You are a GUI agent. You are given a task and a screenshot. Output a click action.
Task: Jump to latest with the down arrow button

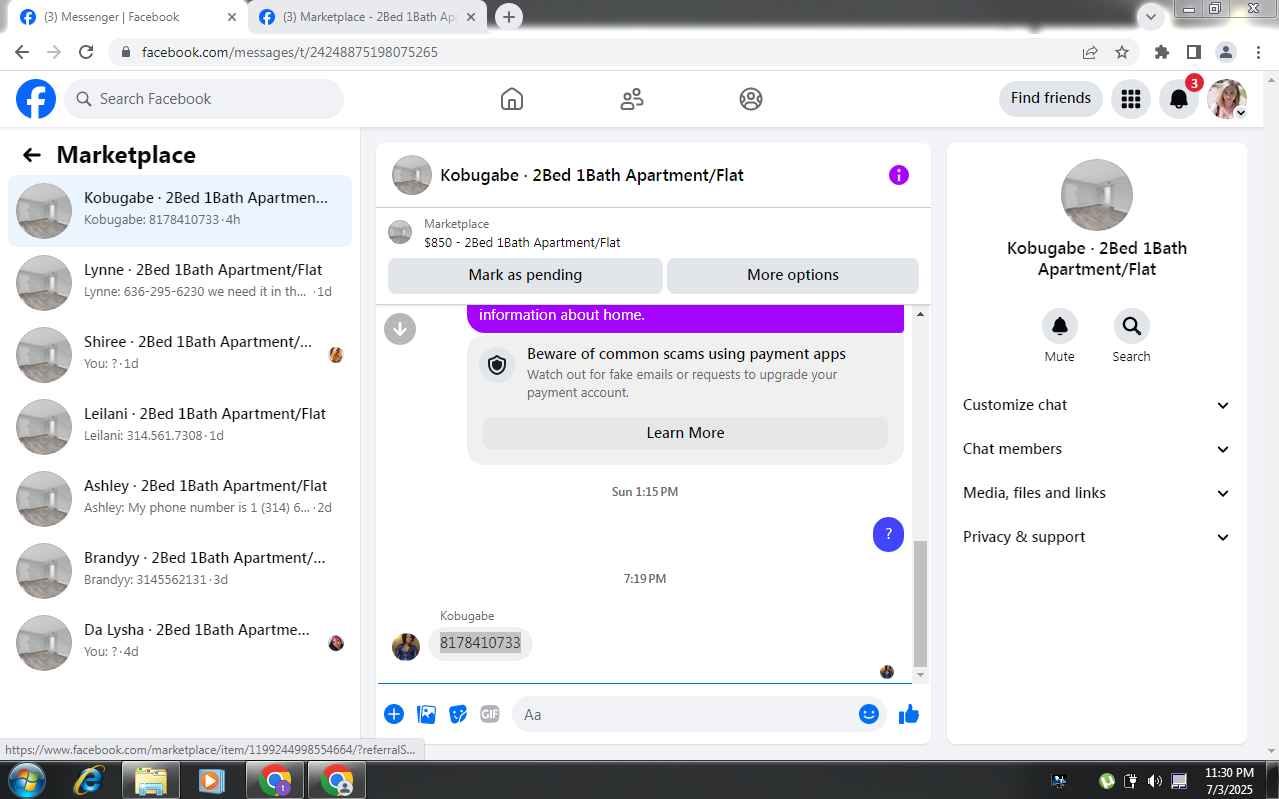click(x=400, y=328)
